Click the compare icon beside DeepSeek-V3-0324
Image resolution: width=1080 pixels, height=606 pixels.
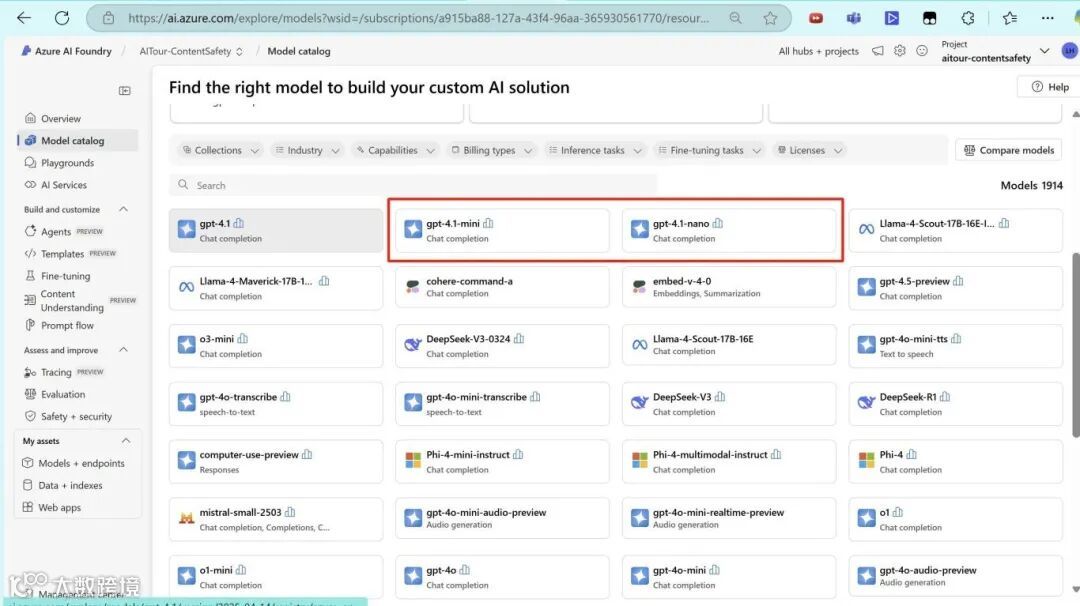point(519,339)
